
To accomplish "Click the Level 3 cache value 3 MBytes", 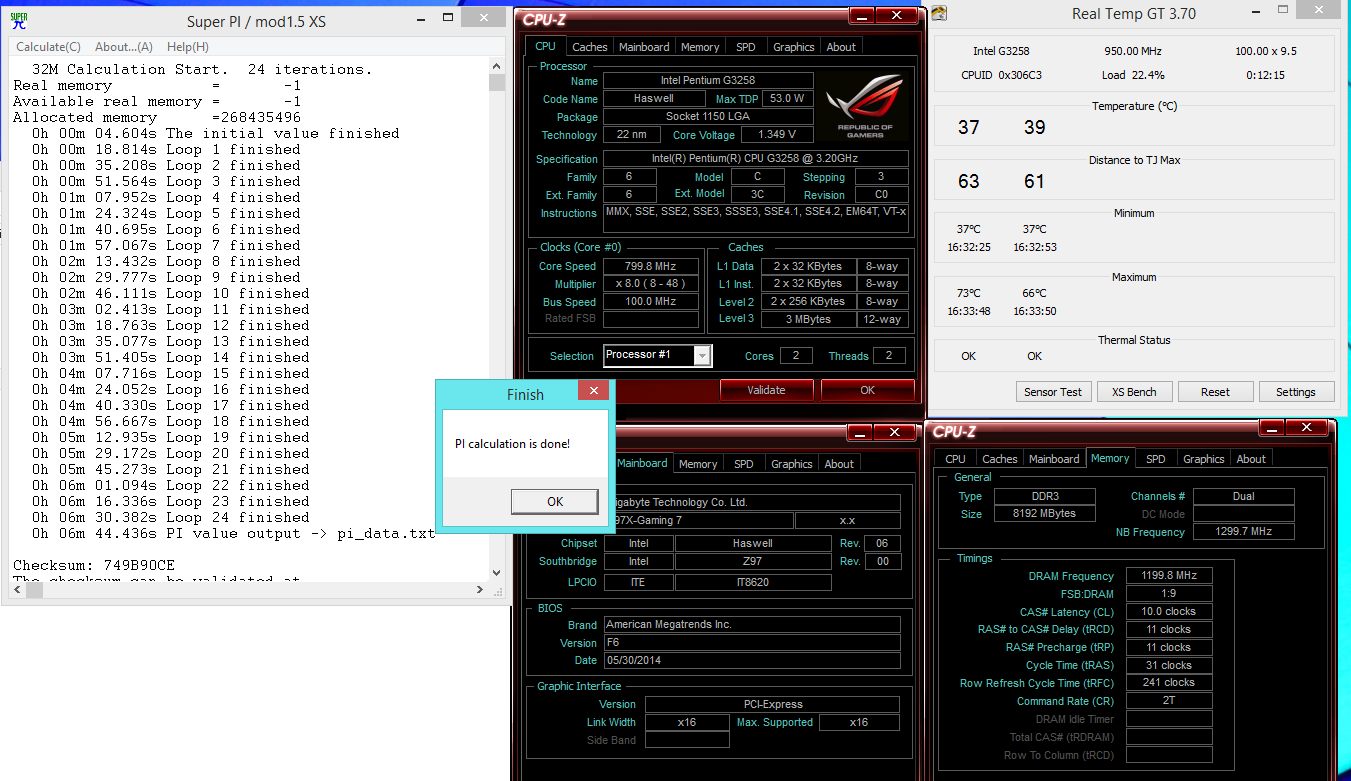I will click(809, 319).
